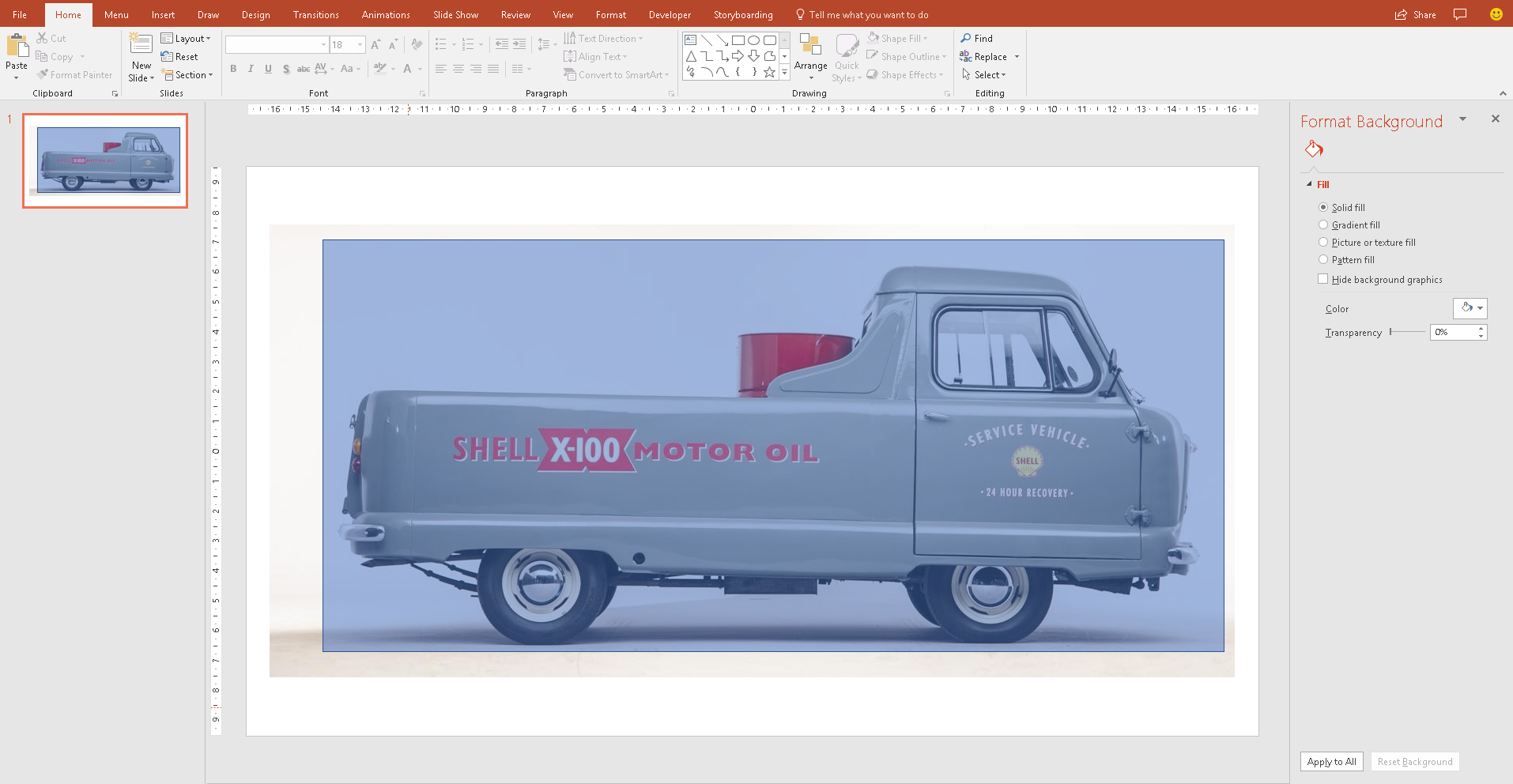Click the New Slide icon

click(141, 44)
